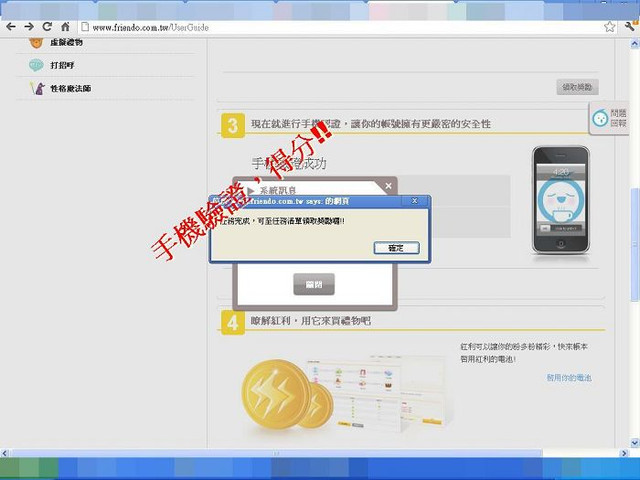Click the horizontal scrollbar left arrow

click(x=4, y=453)
